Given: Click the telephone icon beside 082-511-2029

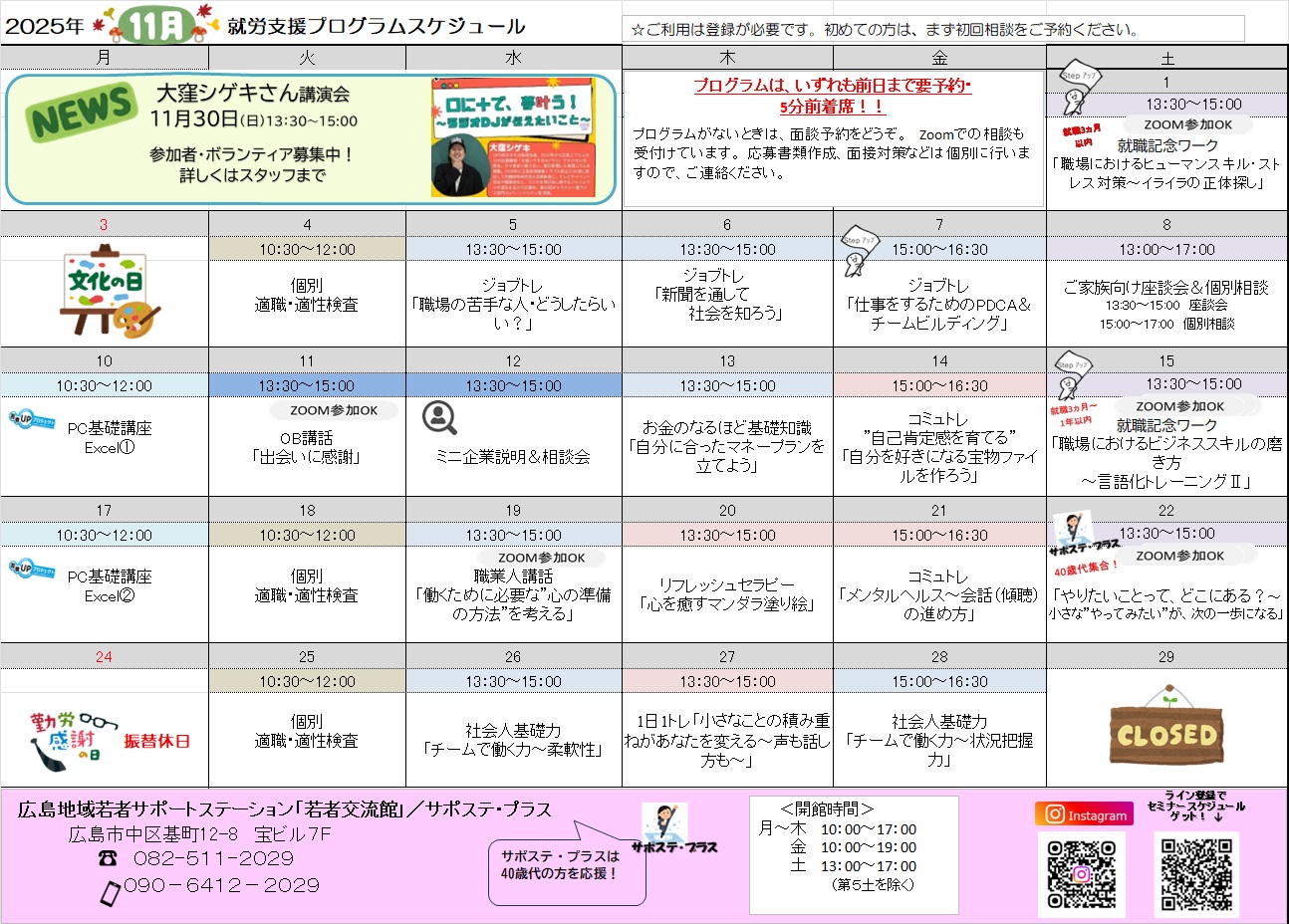Looking at the screenshot, I should tap(108, 858).
